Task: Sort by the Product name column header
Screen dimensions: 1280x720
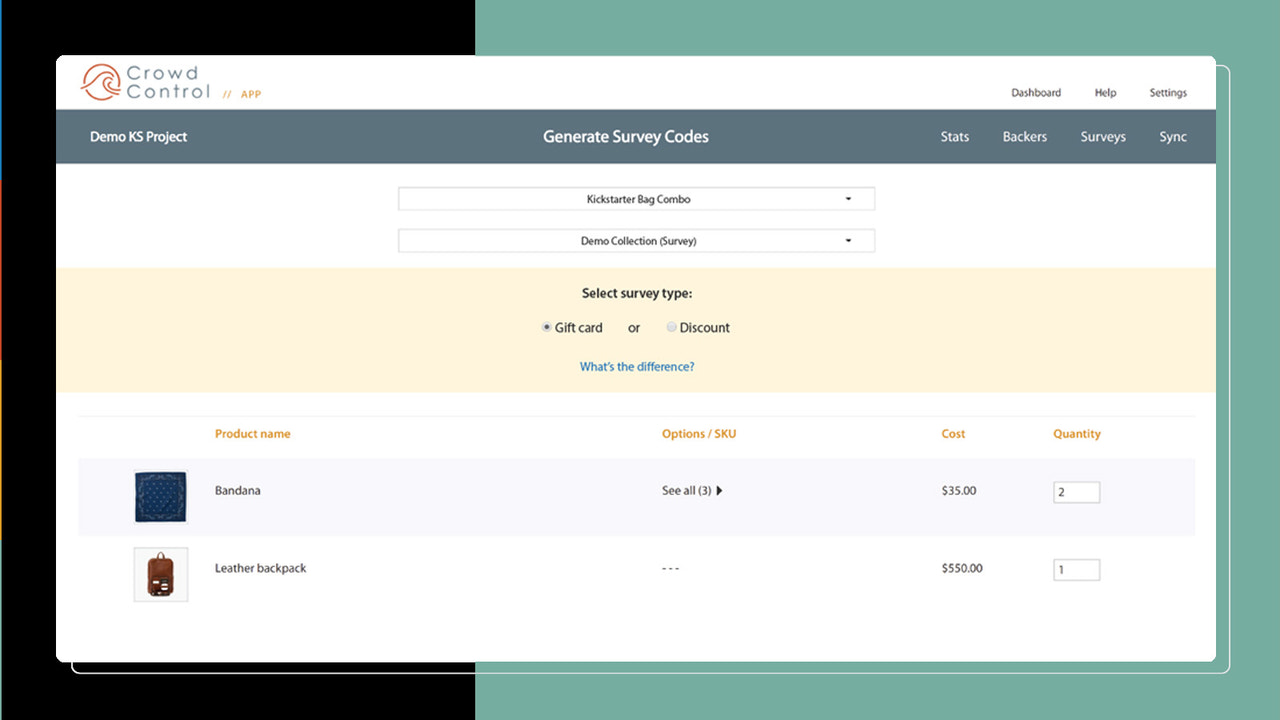Action: click(x=252, y=433)
